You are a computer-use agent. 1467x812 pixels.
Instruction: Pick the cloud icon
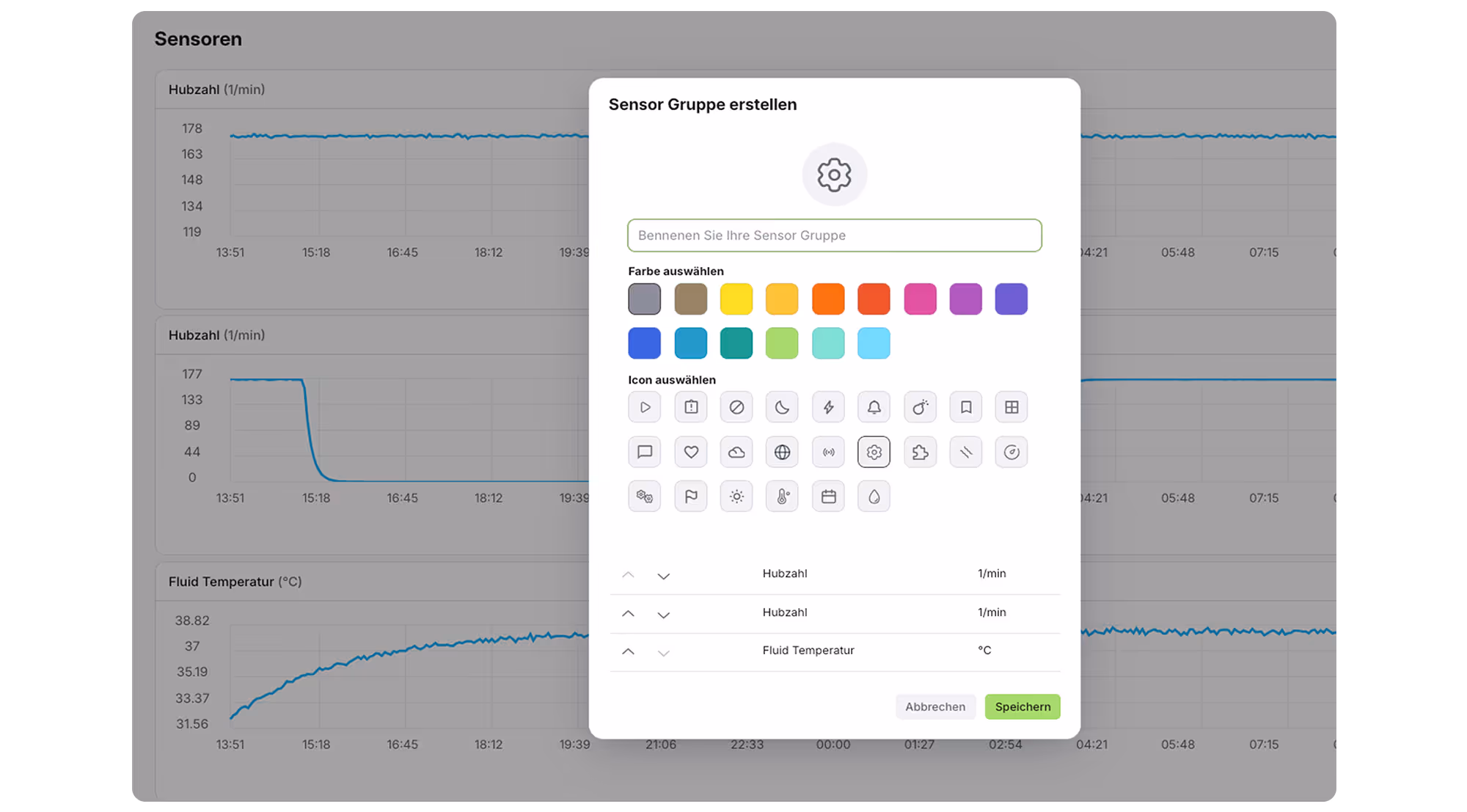(x=736, y=452)
